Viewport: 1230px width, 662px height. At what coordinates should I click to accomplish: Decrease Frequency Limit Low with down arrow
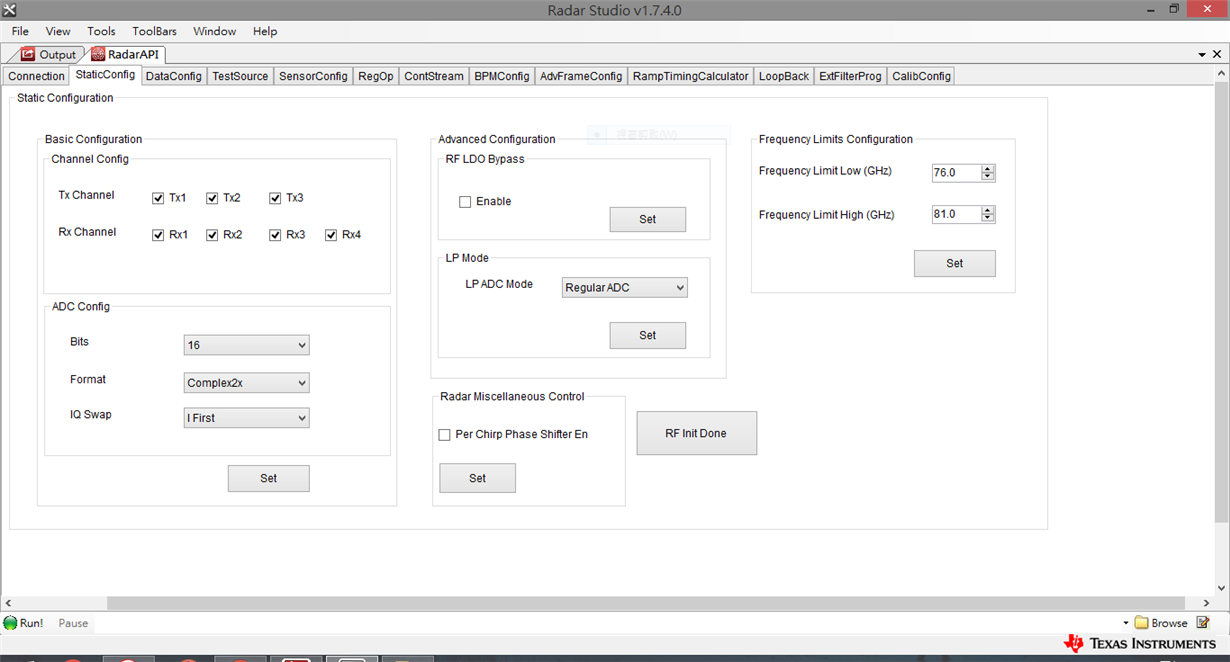988,177
